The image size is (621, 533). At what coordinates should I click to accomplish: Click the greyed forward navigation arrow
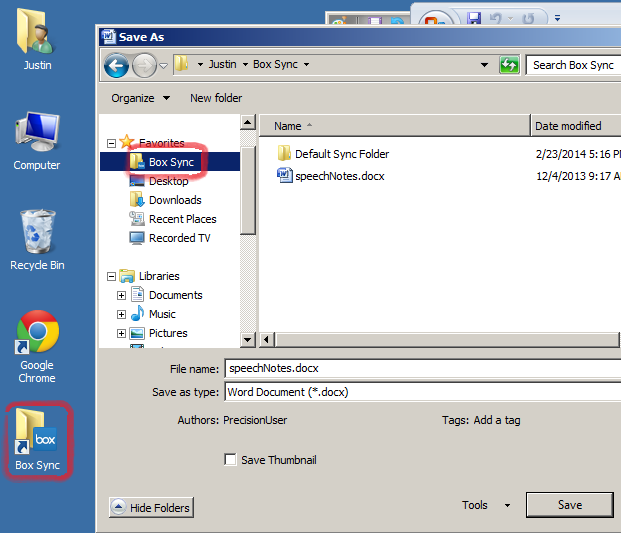pyautogui.click(x=144, y=65)
